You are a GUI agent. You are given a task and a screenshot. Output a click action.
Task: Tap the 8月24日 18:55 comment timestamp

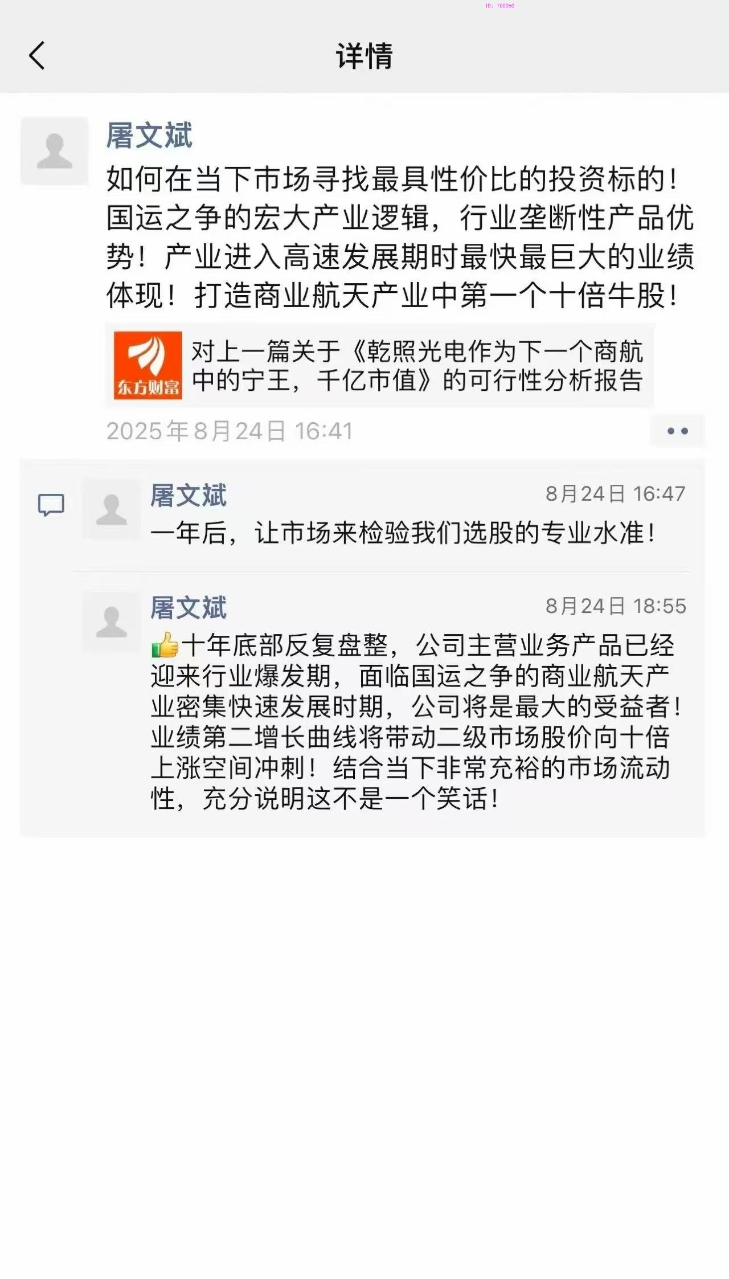615,606
